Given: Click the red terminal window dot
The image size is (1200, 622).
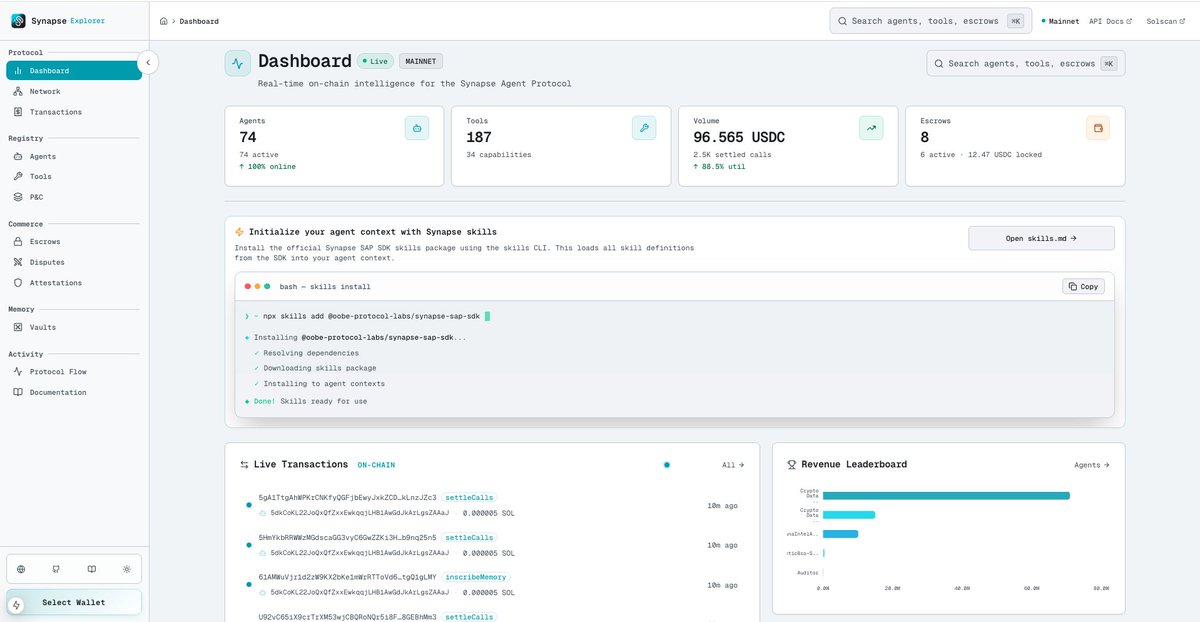Looking at the screenshot, I should (247, 286).
